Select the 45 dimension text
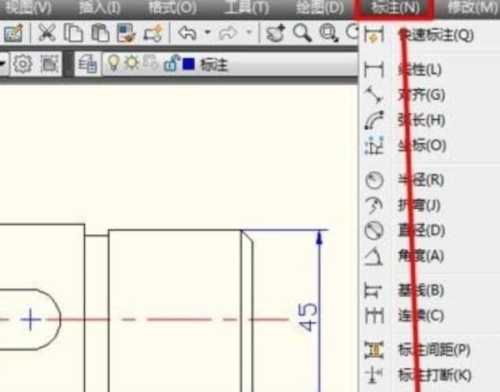 [x=307, y=317]
